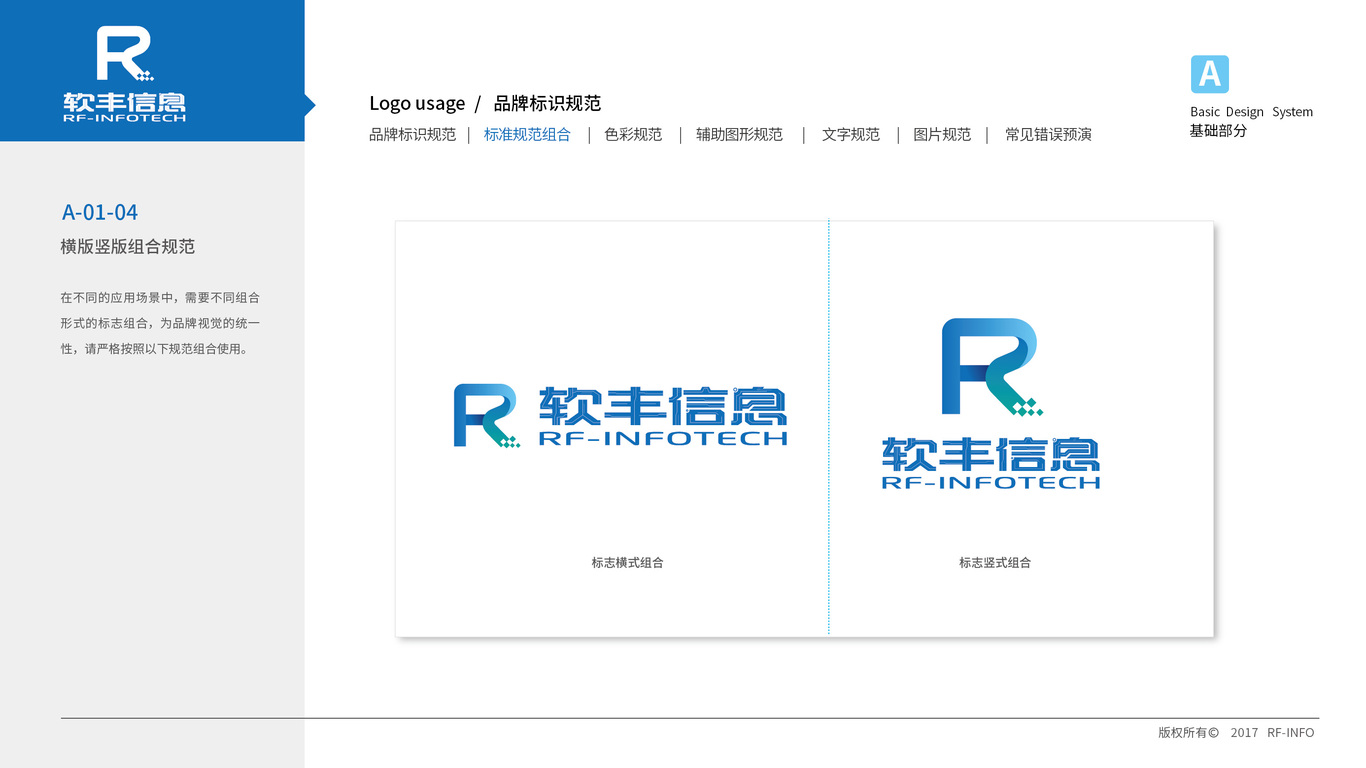Open the 品牌标识规范 navigation item

click(x=412, y=134)
